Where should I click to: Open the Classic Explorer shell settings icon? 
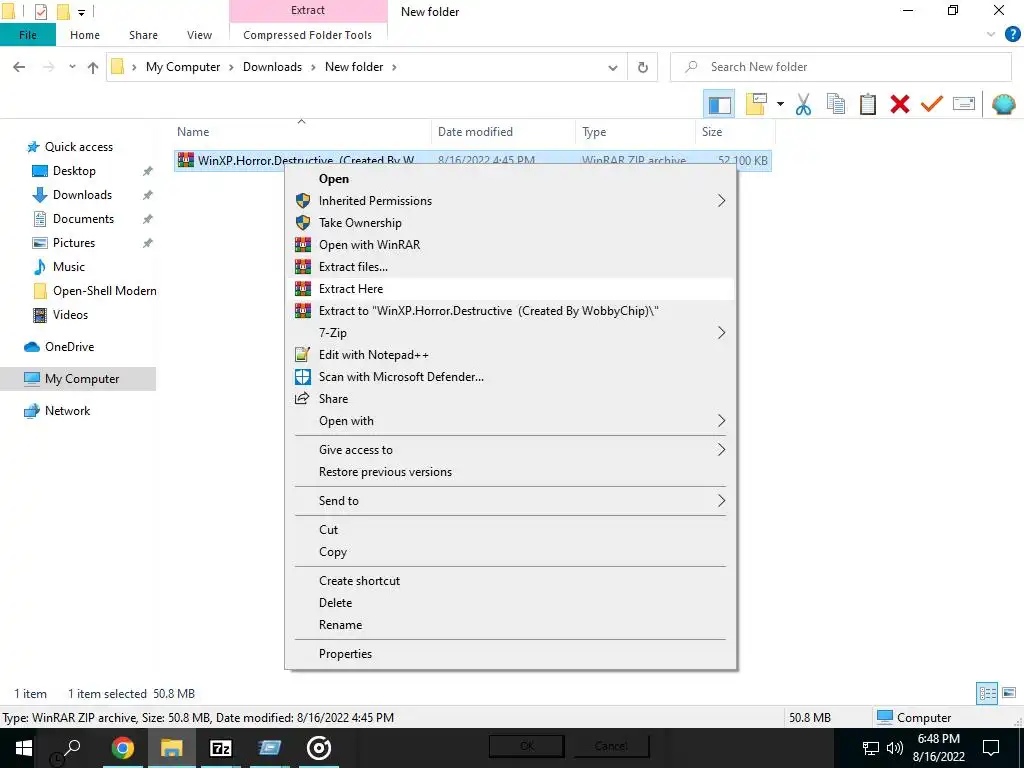click(1003, 104)
